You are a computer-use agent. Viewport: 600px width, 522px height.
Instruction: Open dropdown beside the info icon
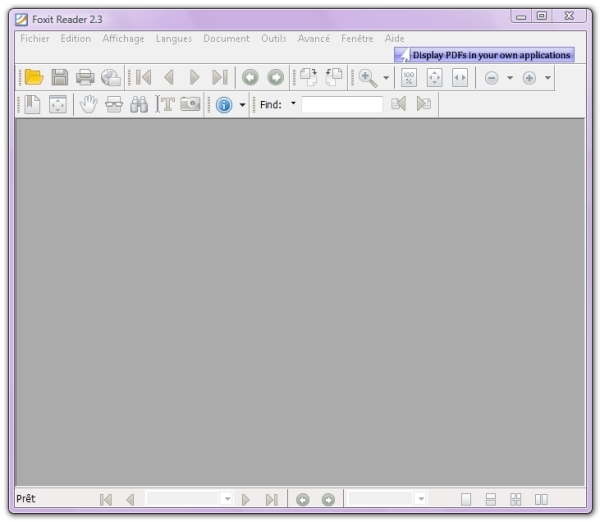tap(242, 104)
